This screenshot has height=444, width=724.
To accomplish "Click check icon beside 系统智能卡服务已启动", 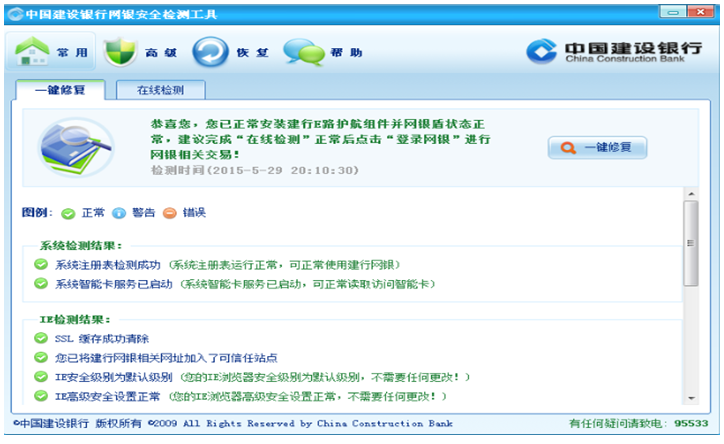I will (x=41, y=283).
